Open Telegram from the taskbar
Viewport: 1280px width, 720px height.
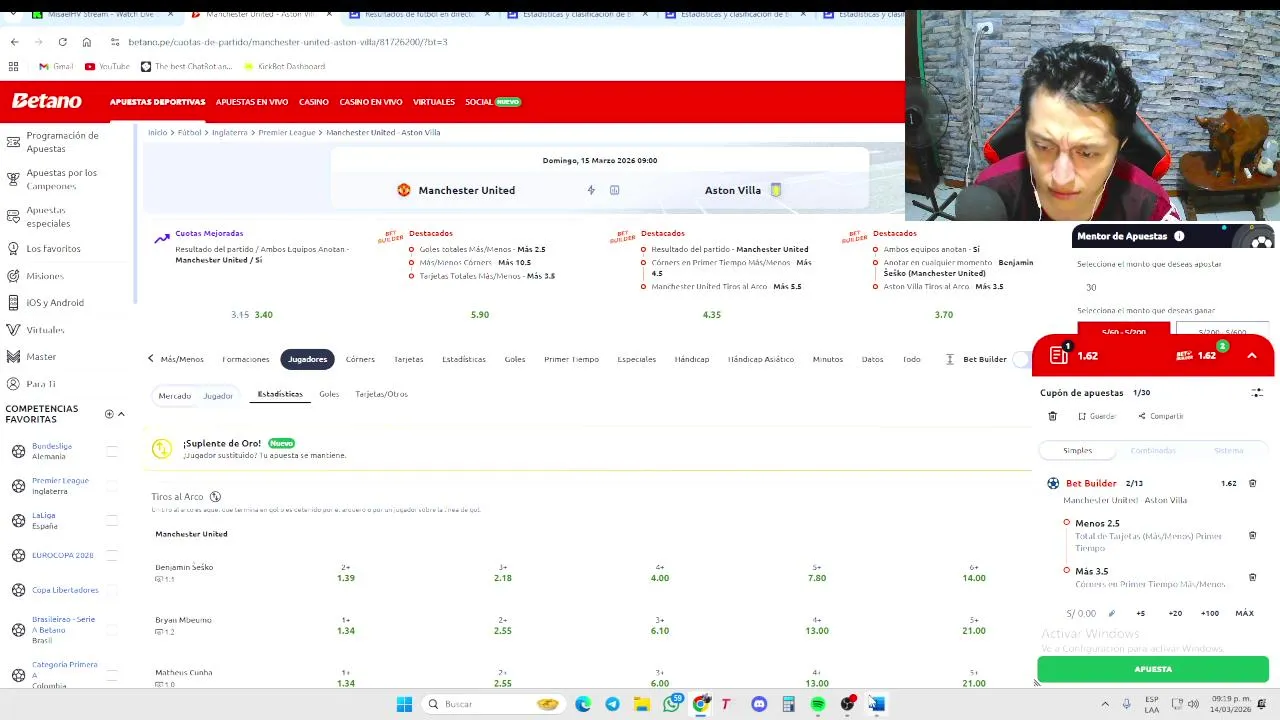[612, 704]
